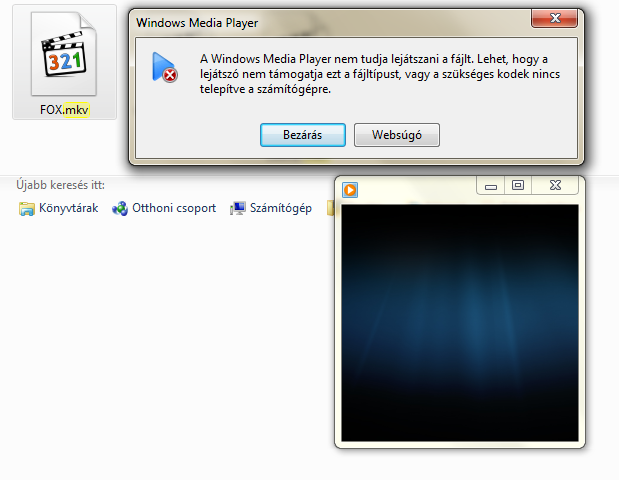Click the Újabb keresés itt label
Image resolution: width=619 pixels, height=480 pixels.
pyautogui.click(x=60, y=185)
